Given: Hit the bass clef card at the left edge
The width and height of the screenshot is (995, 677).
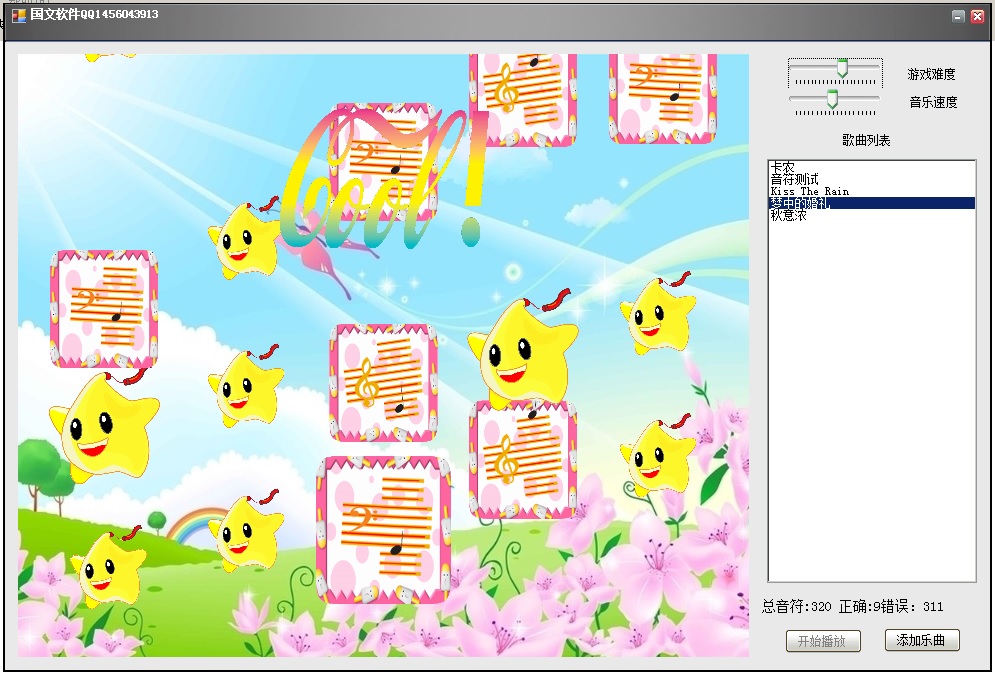Looking at the screenshot, I should pos(104,309).
